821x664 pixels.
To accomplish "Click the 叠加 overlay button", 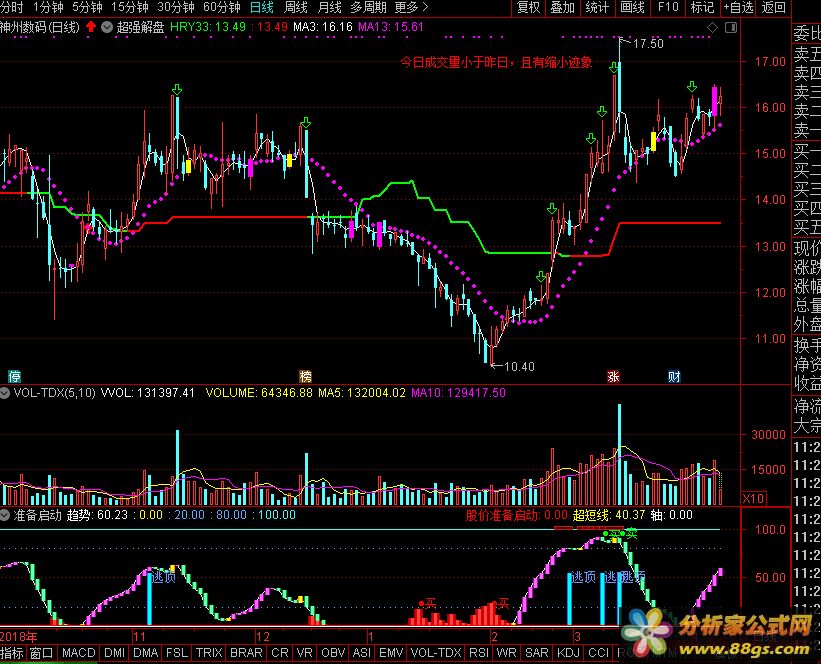I will click(x=562, y=7).
